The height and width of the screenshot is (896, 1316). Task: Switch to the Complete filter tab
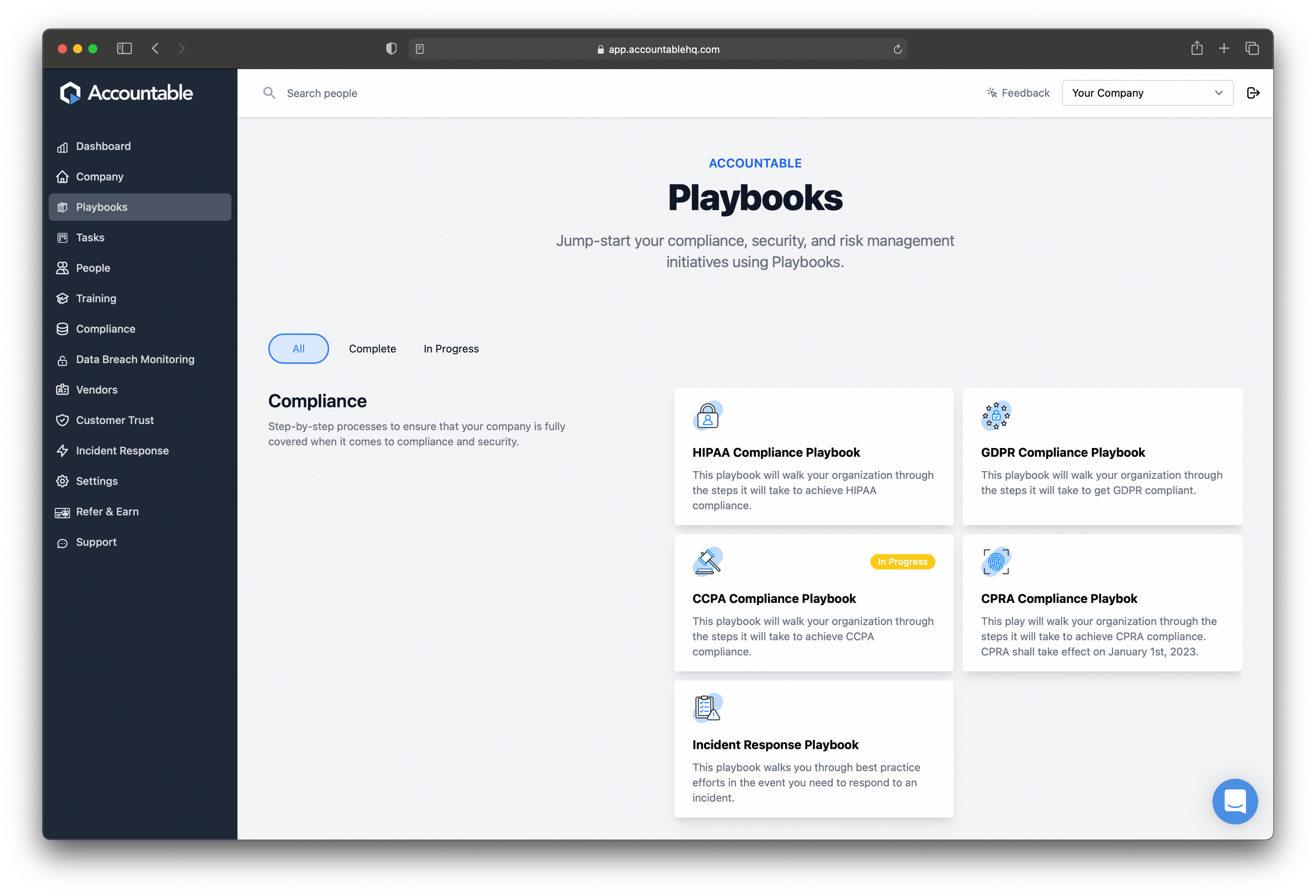point(372,349)
